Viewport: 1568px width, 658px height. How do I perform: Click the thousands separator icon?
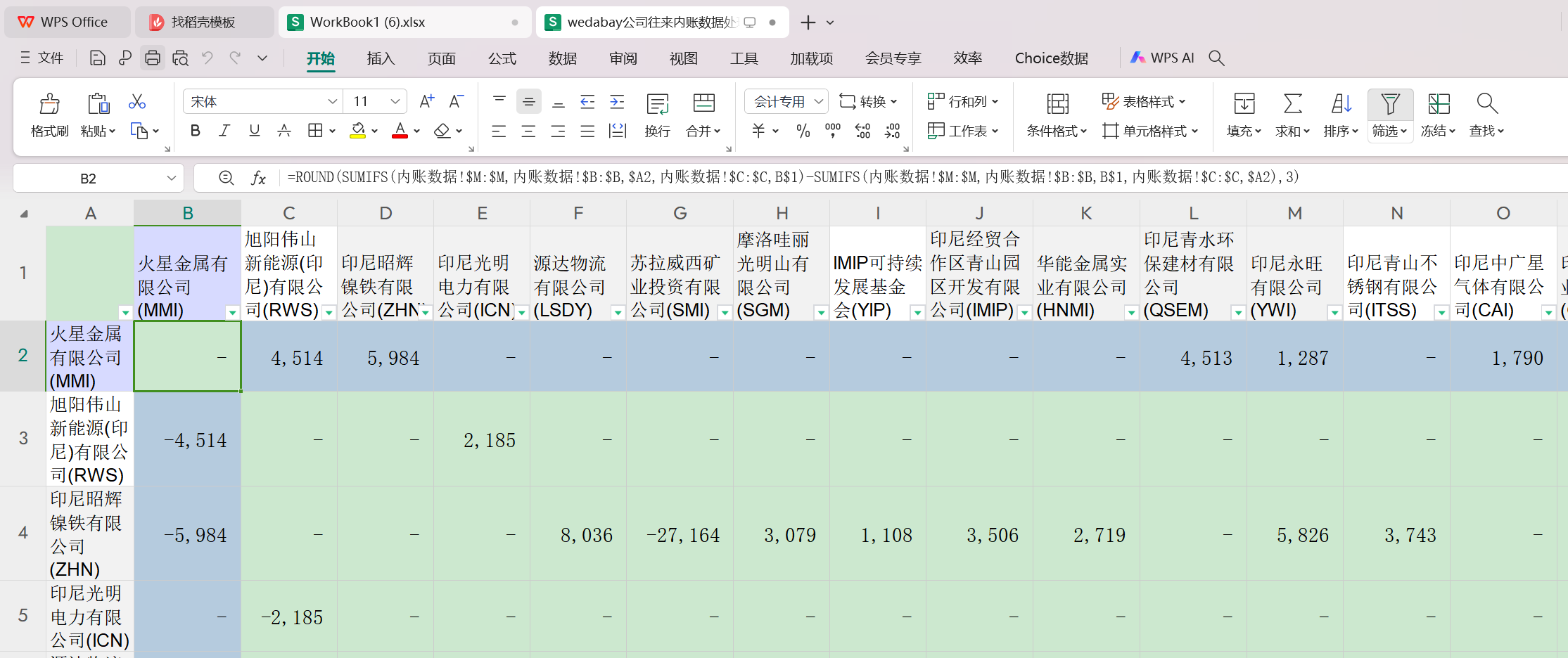tap(833, 131)
